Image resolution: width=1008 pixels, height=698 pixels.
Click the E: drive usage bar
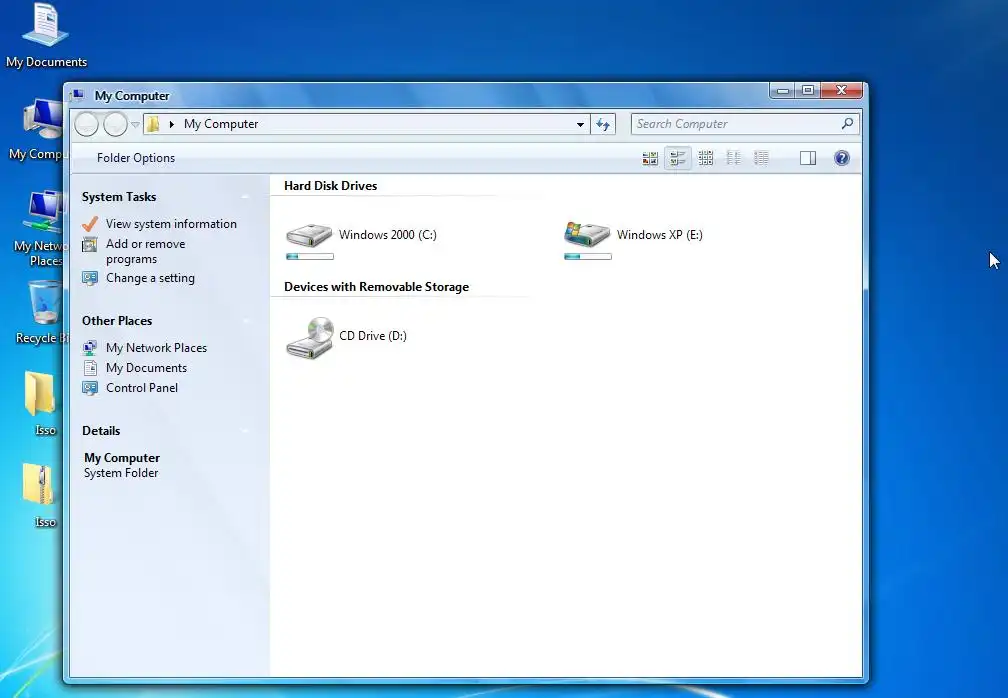[588, 256]
